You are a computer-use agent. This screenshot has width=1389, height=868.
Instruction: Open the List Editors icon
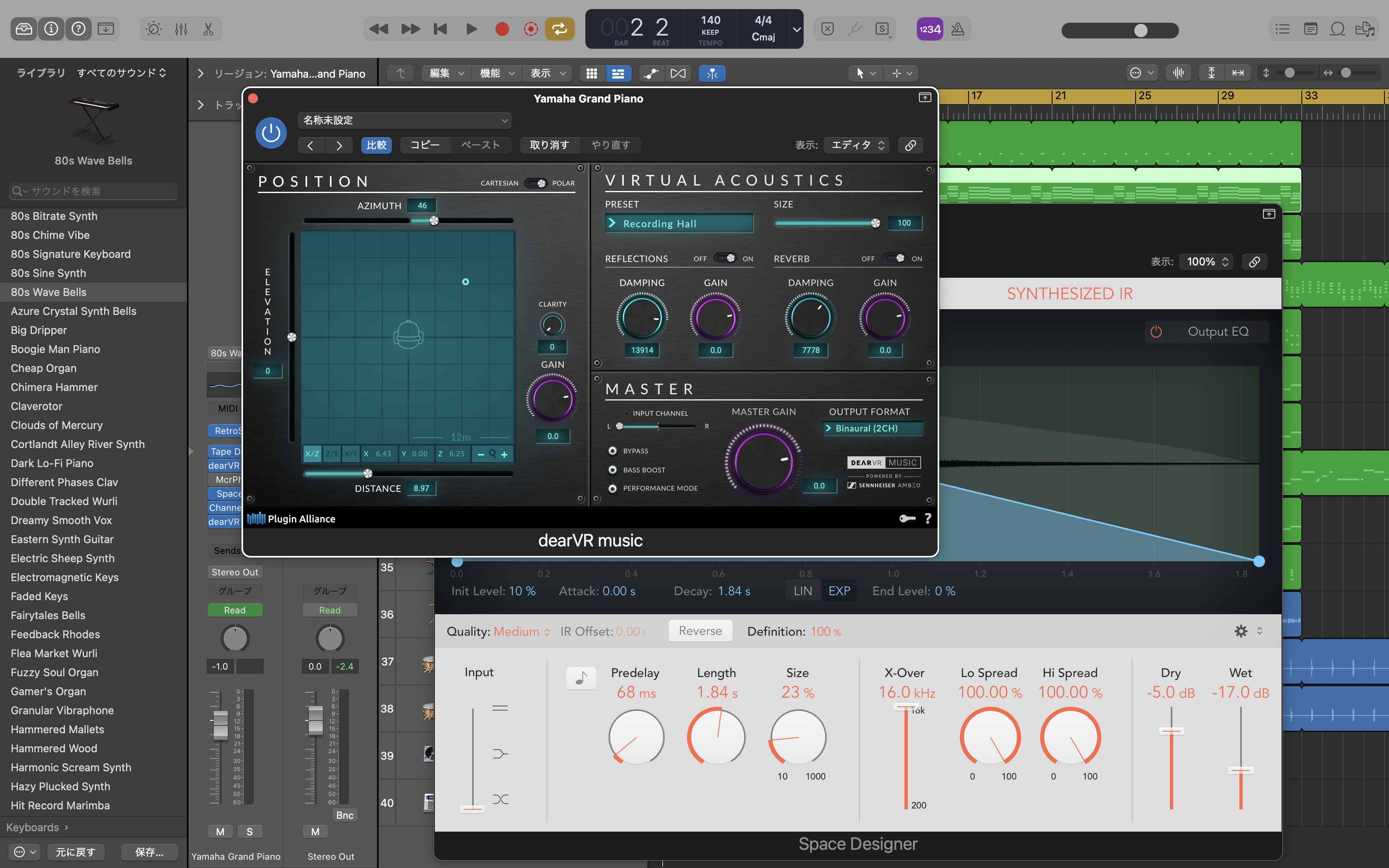[1282, 29]
